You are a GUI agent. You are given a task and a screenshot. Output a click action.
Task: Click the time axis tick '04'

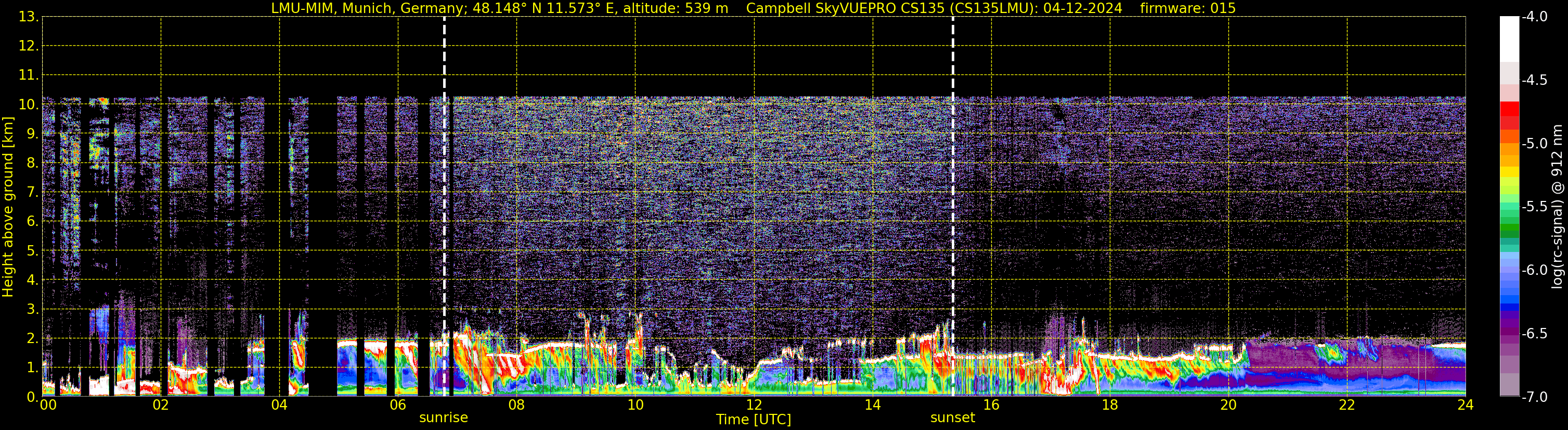pyautogui.click(x=279, y=405)
